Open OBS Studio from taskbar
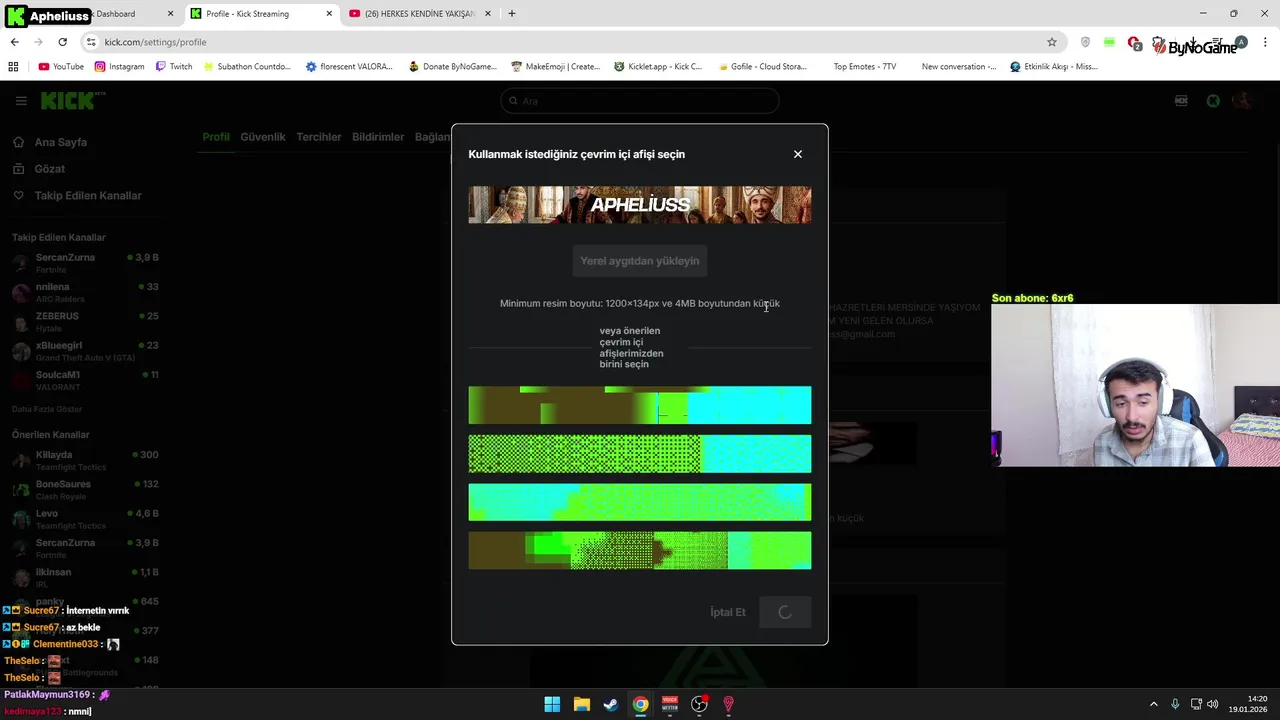The height and width of the screenshot is (720, 1280). point(699,704)
